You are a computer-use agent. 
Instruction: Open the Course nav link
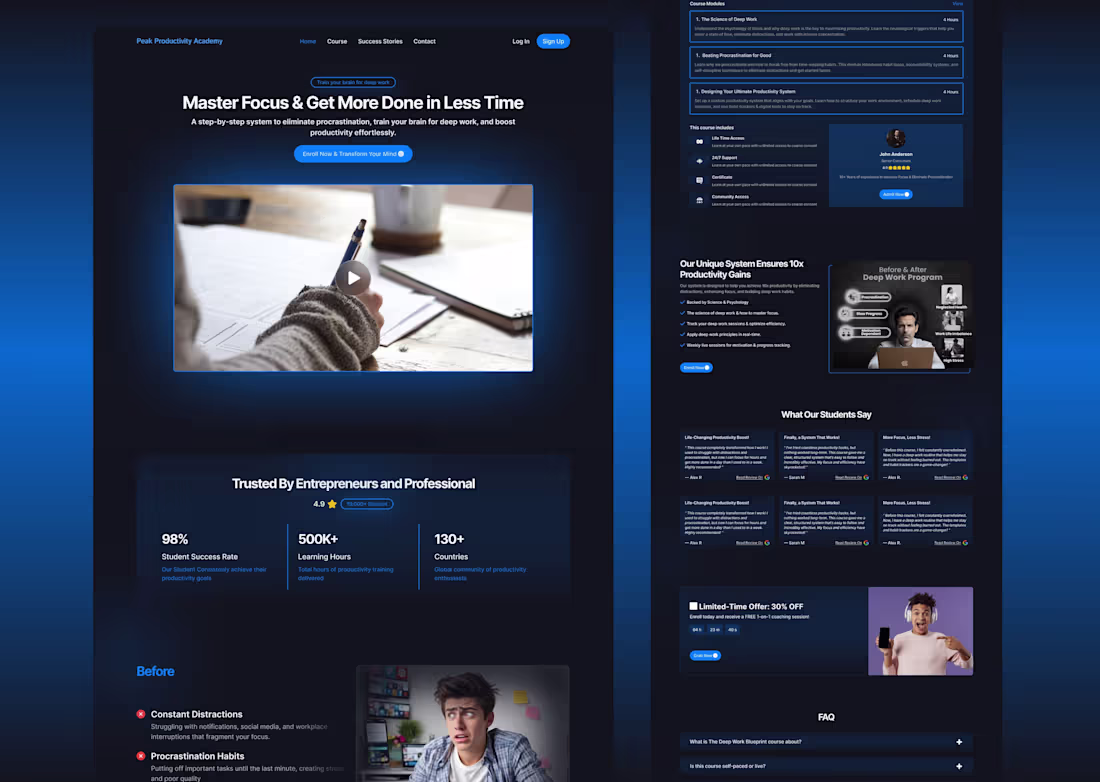337,41
